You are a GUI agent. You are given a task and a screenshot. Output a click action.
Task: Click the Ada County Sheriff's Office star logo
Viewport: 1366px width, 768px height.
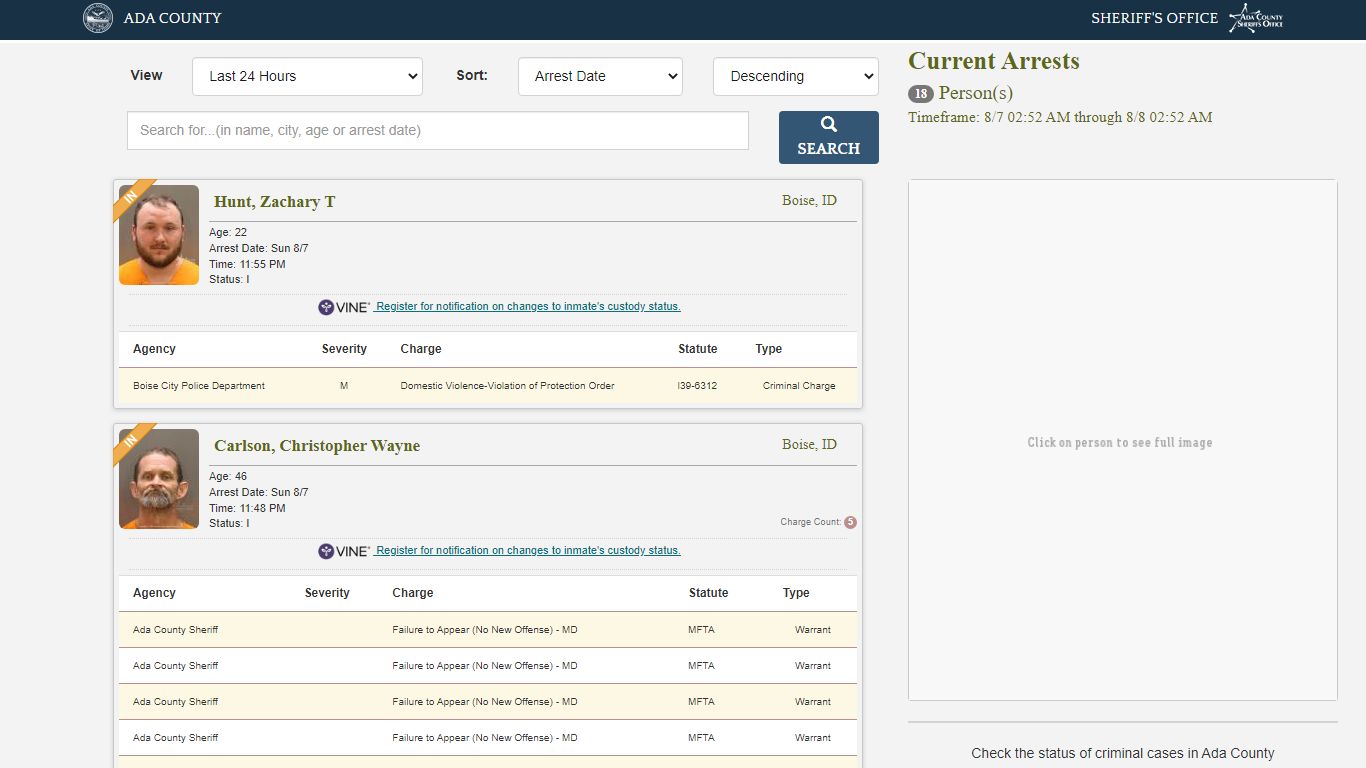(1256, 18)
